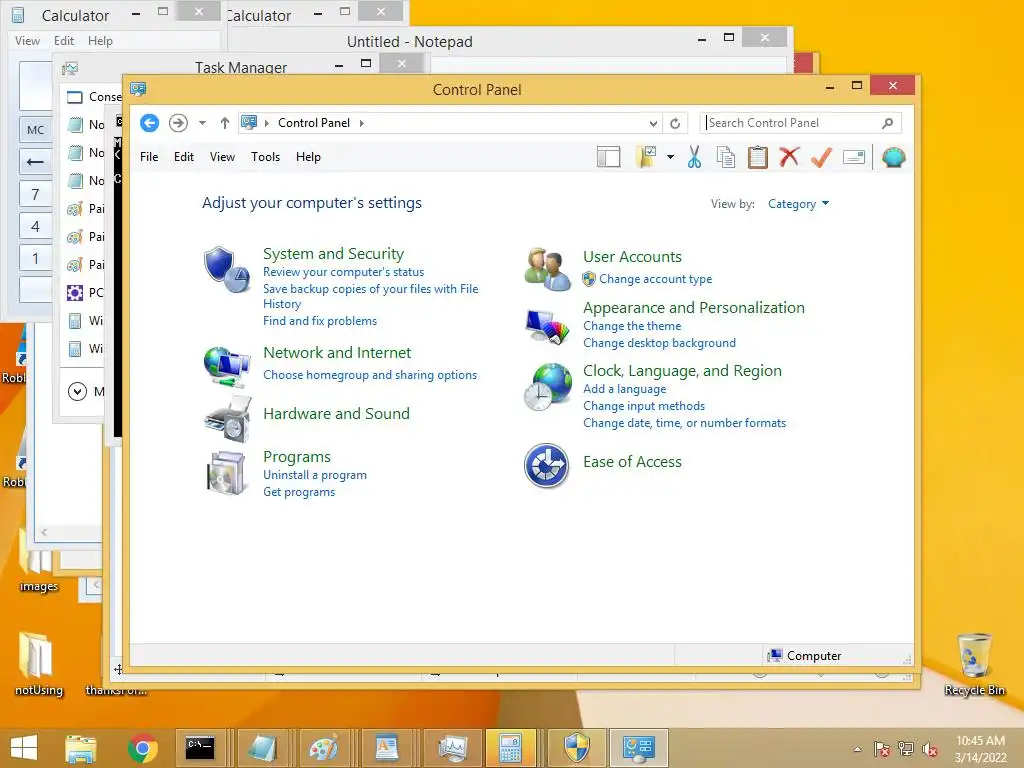The height and width of the screenshot is (768, 1024).
Task: Click the clock showing 10:45 AM
Action: coord(980,741)
